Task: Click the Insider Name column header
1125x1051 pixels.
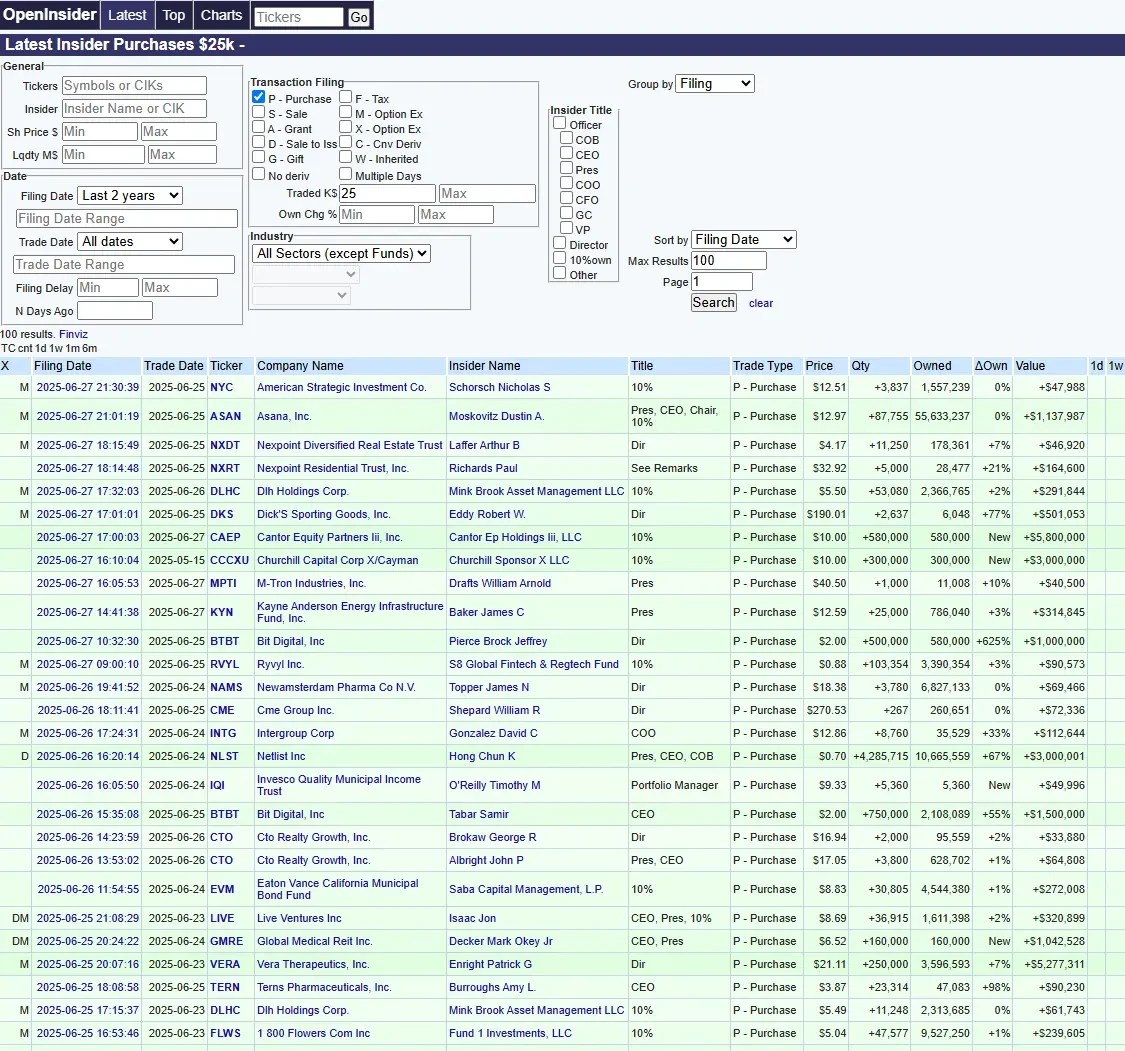Action: pos(484,366)
